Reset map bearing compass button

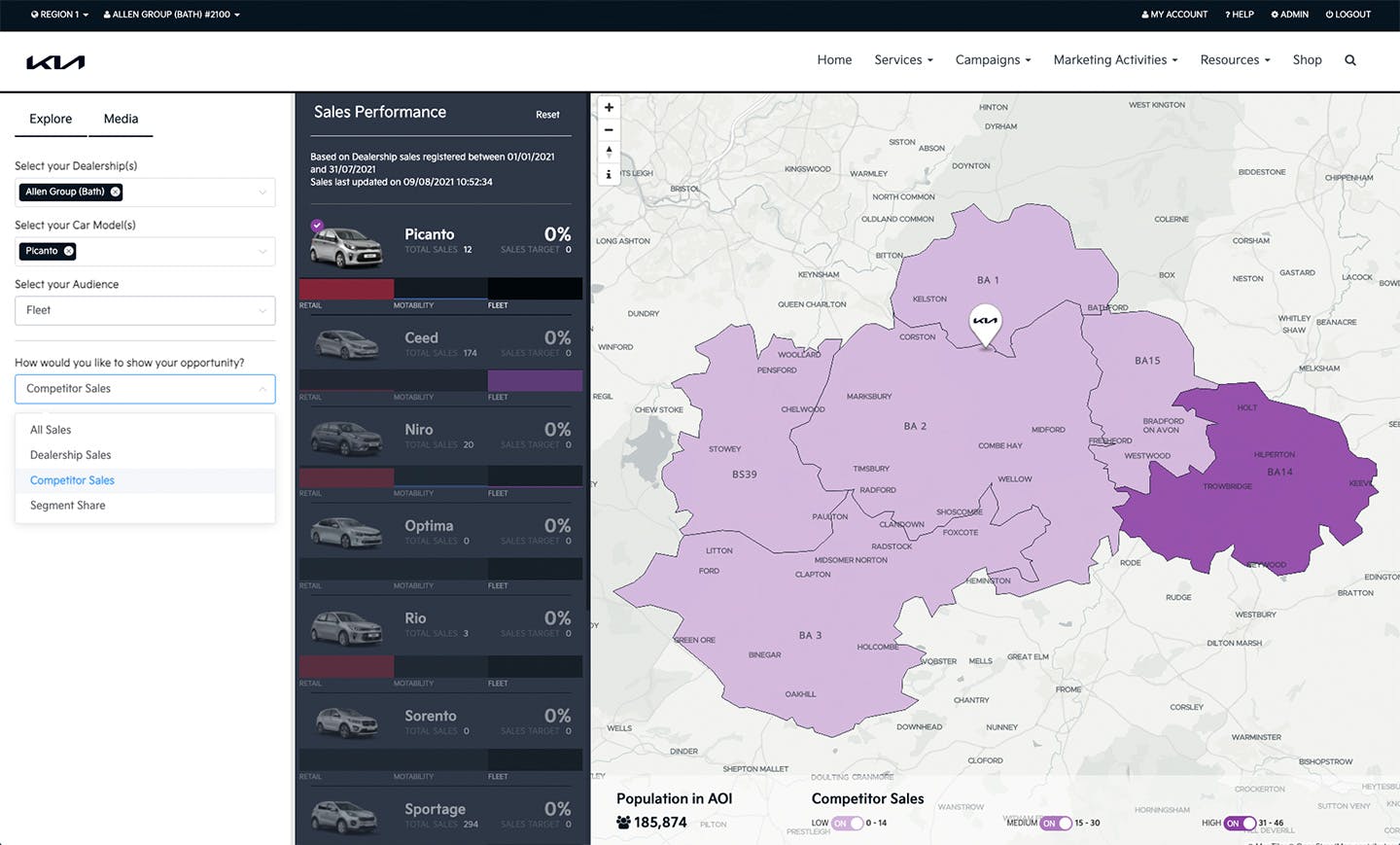click(609, 153)
